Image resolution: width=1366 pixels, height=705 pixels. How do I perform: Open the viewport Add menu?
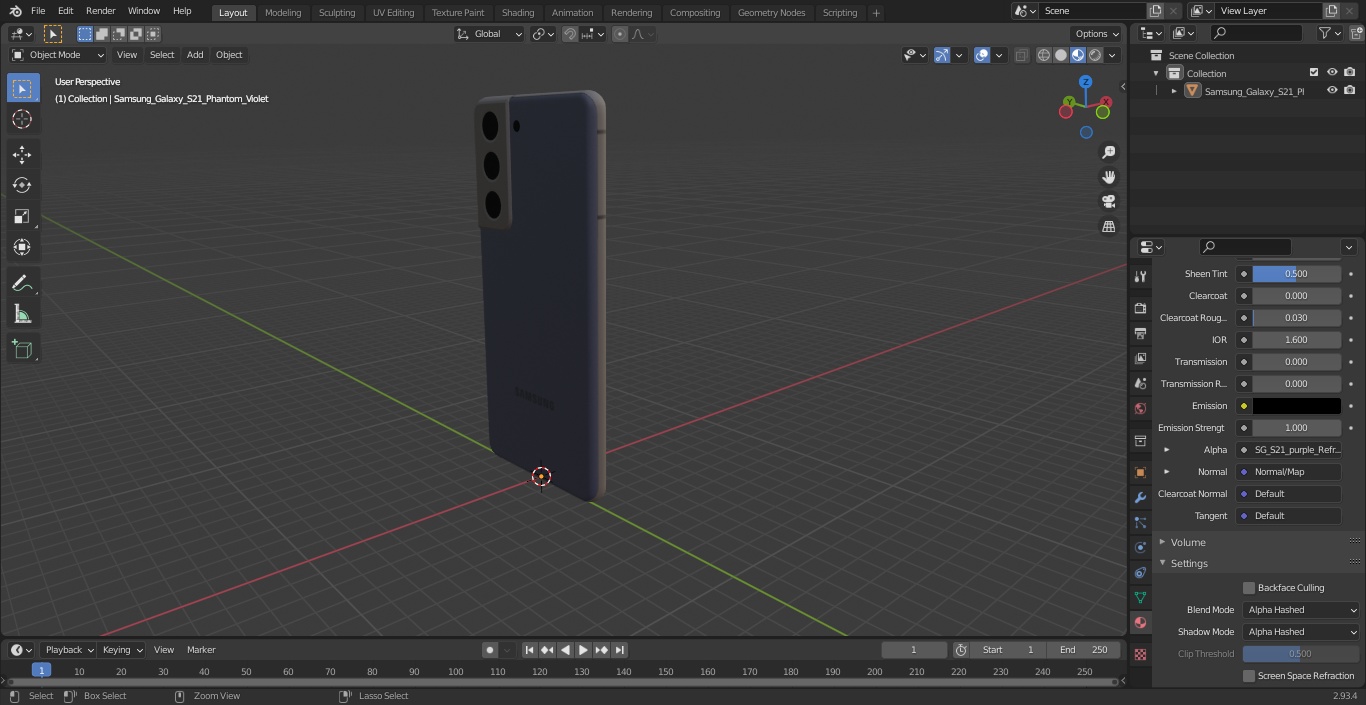tap(195, 55)
